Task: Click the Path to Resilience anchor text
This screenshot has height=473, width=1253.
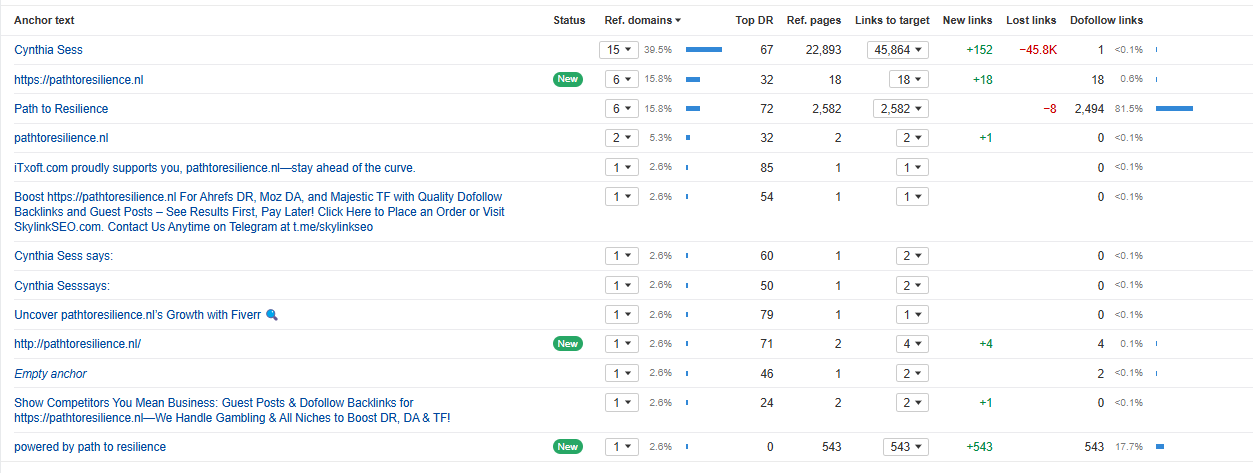Action: point(61,109)
